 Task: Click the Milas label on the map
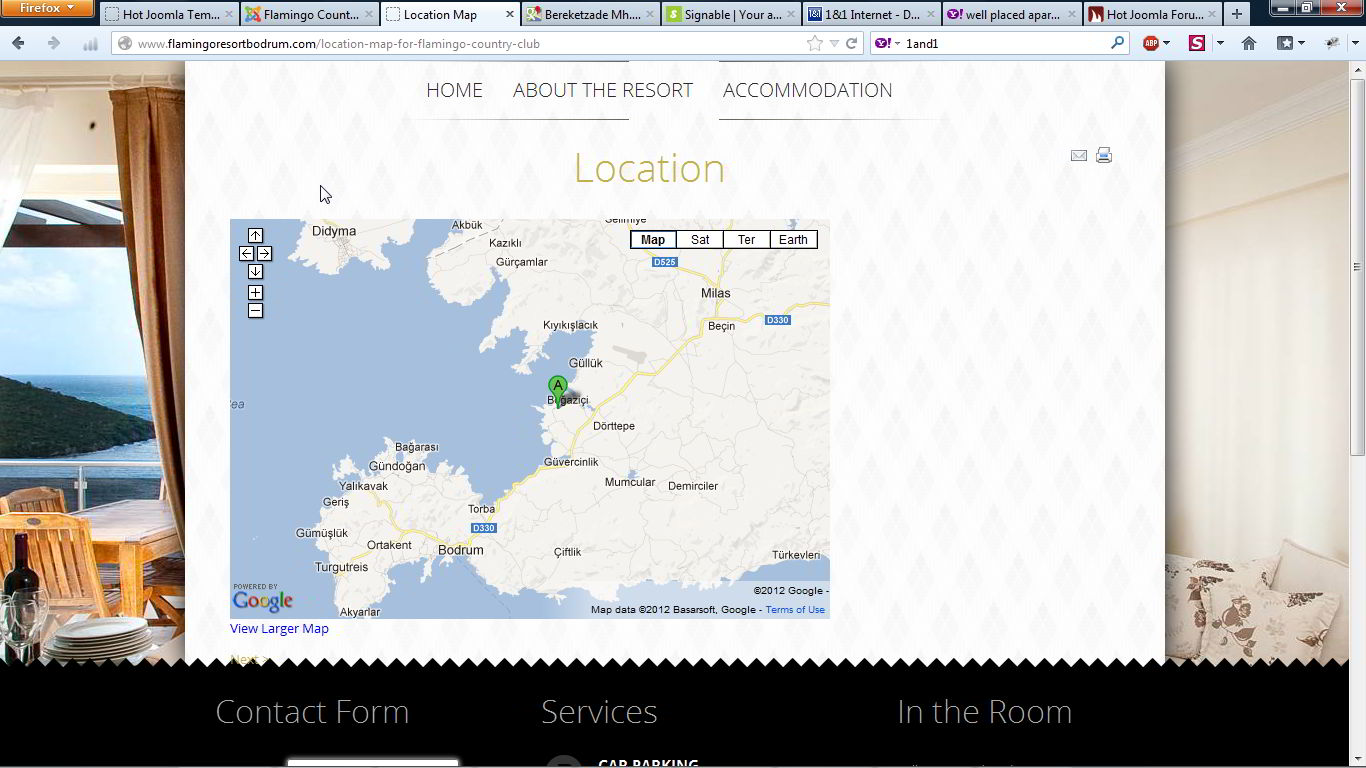click(716, 293)
